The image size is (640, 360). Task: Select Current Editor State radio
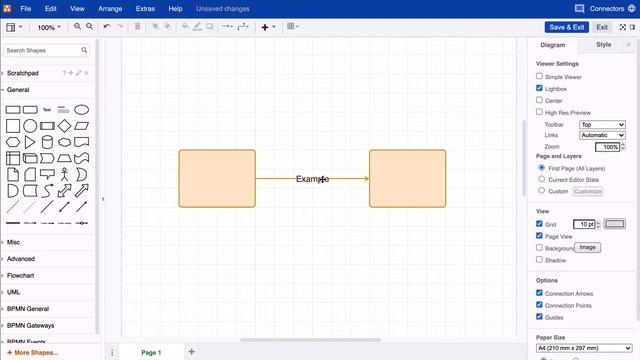542,179
